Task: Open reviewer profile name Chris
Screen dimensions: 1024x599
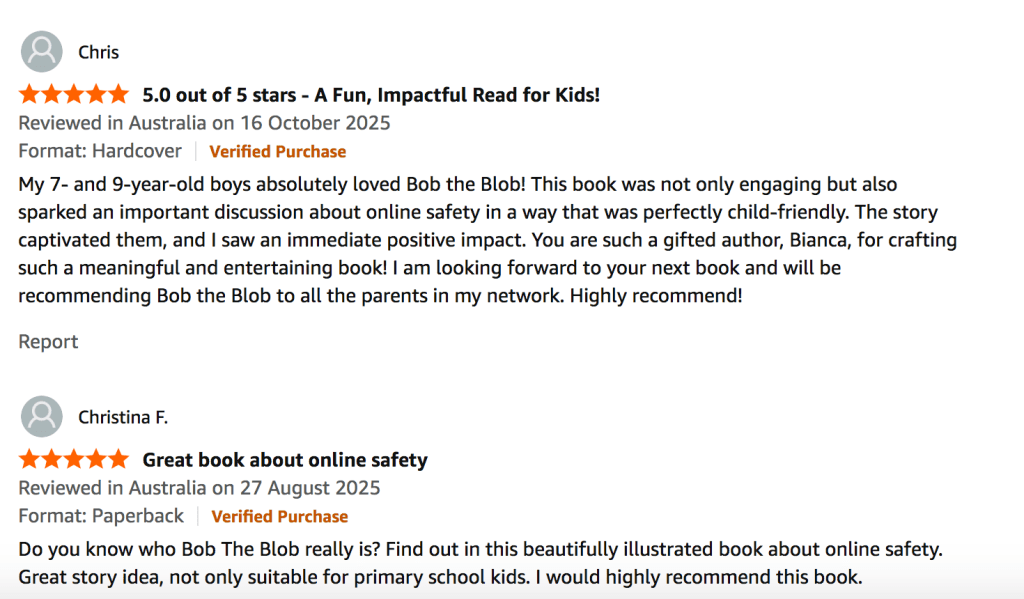Action: coord(98,52)
